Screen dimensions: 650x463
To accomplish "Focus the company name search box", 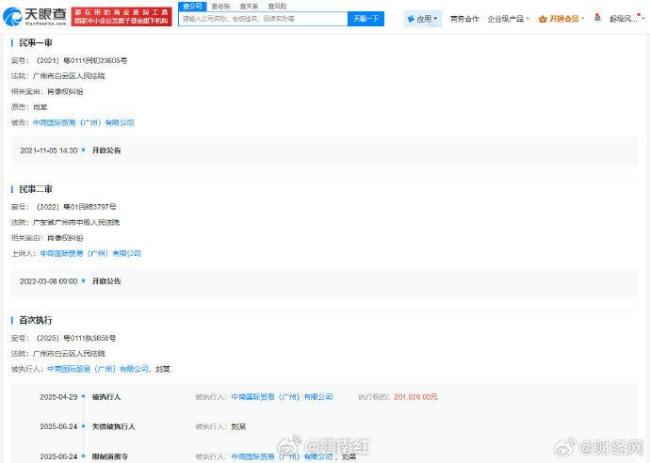I will coord(263,19).
